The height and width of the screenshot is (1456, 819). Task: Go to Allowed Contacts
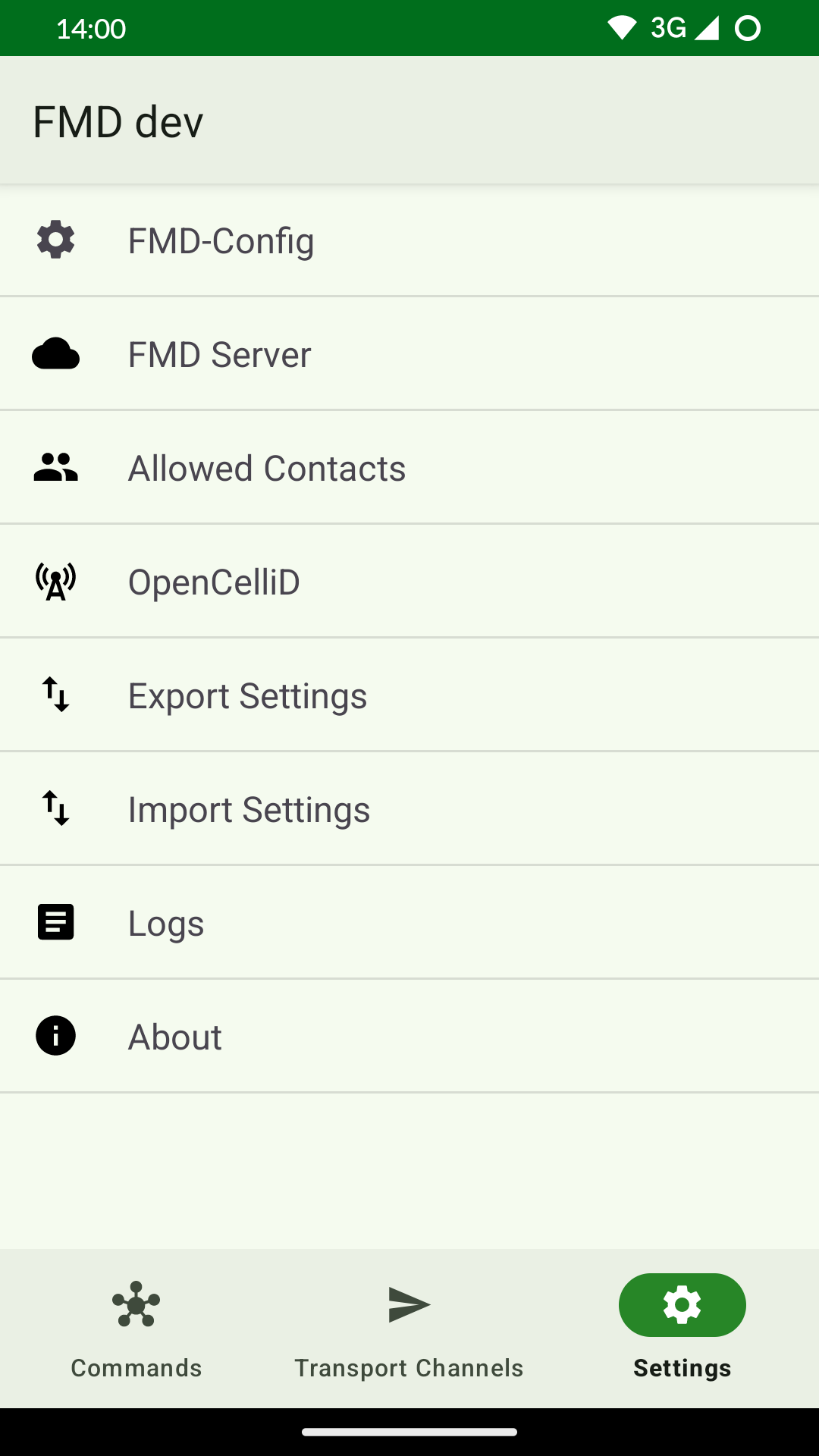point(267,469)
